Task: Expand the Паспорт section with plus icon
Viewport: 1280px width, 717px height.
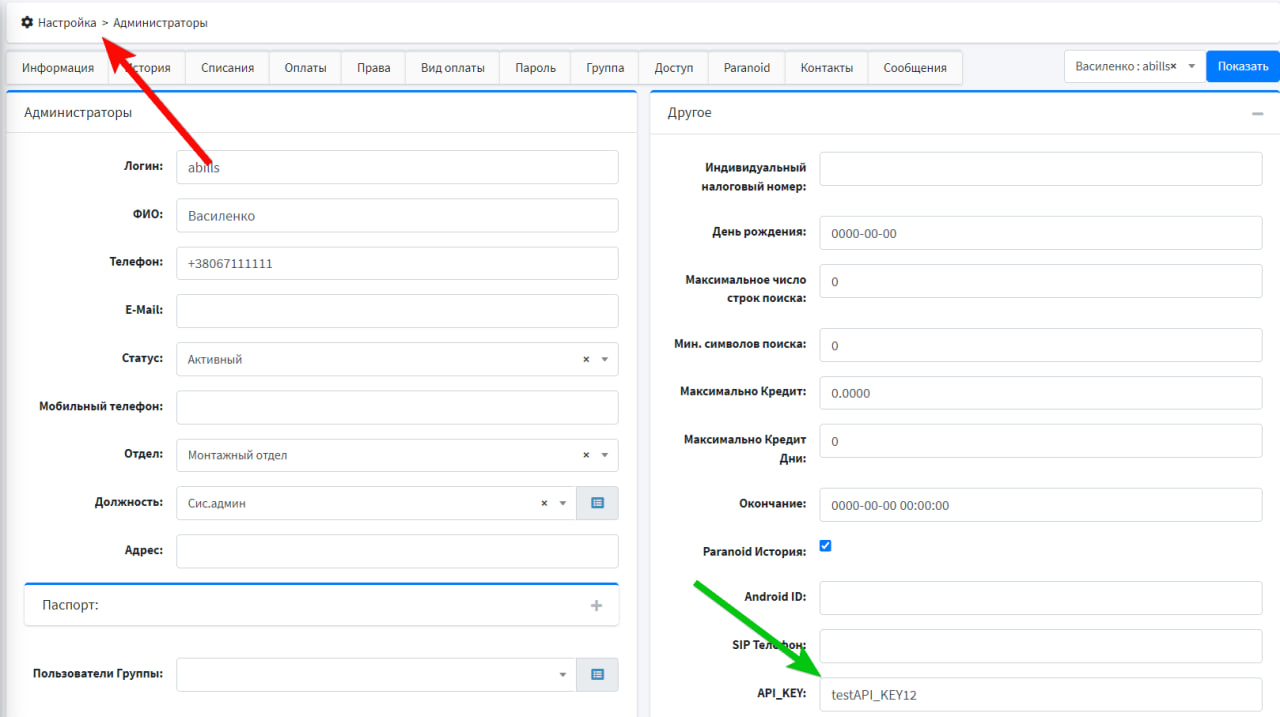Action: 596,605
